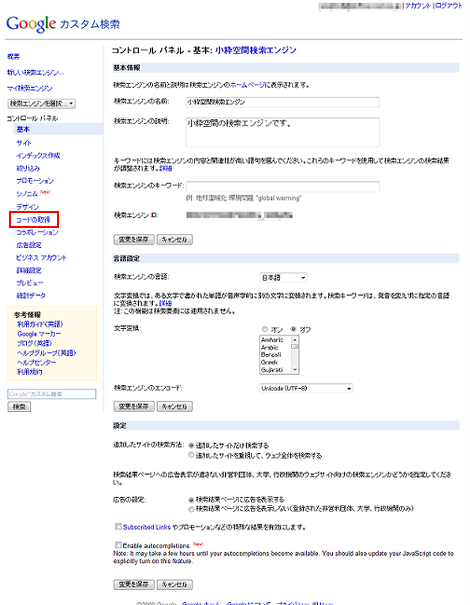Select the ウェブ全体を検索する radio option
Image resolution: width=470 pixels, height=605 pixels.
click(x=191, y=455)
